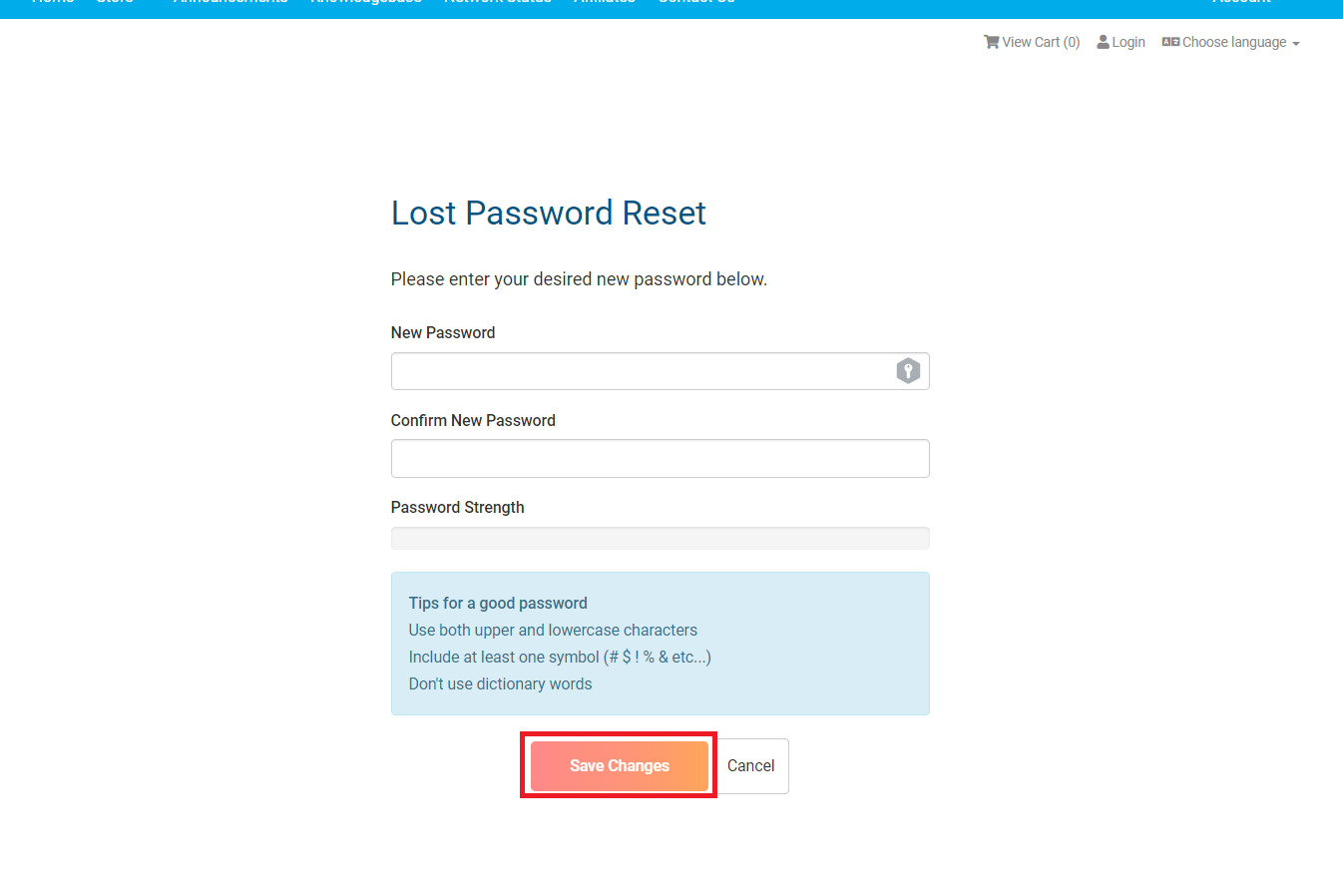
Task: Open the Knowledgebase menu item
Action: (x=366, y=3)
